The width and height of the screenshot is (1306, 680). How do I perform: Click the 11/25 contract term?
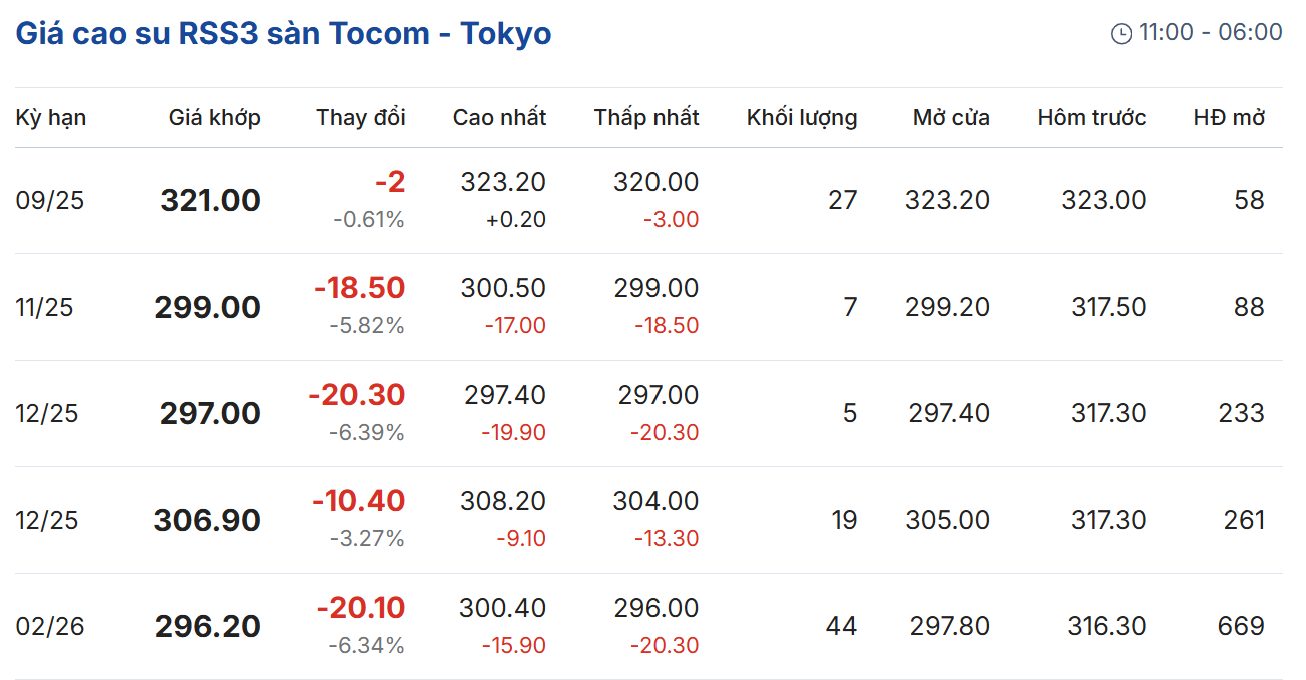click(45, 307)
